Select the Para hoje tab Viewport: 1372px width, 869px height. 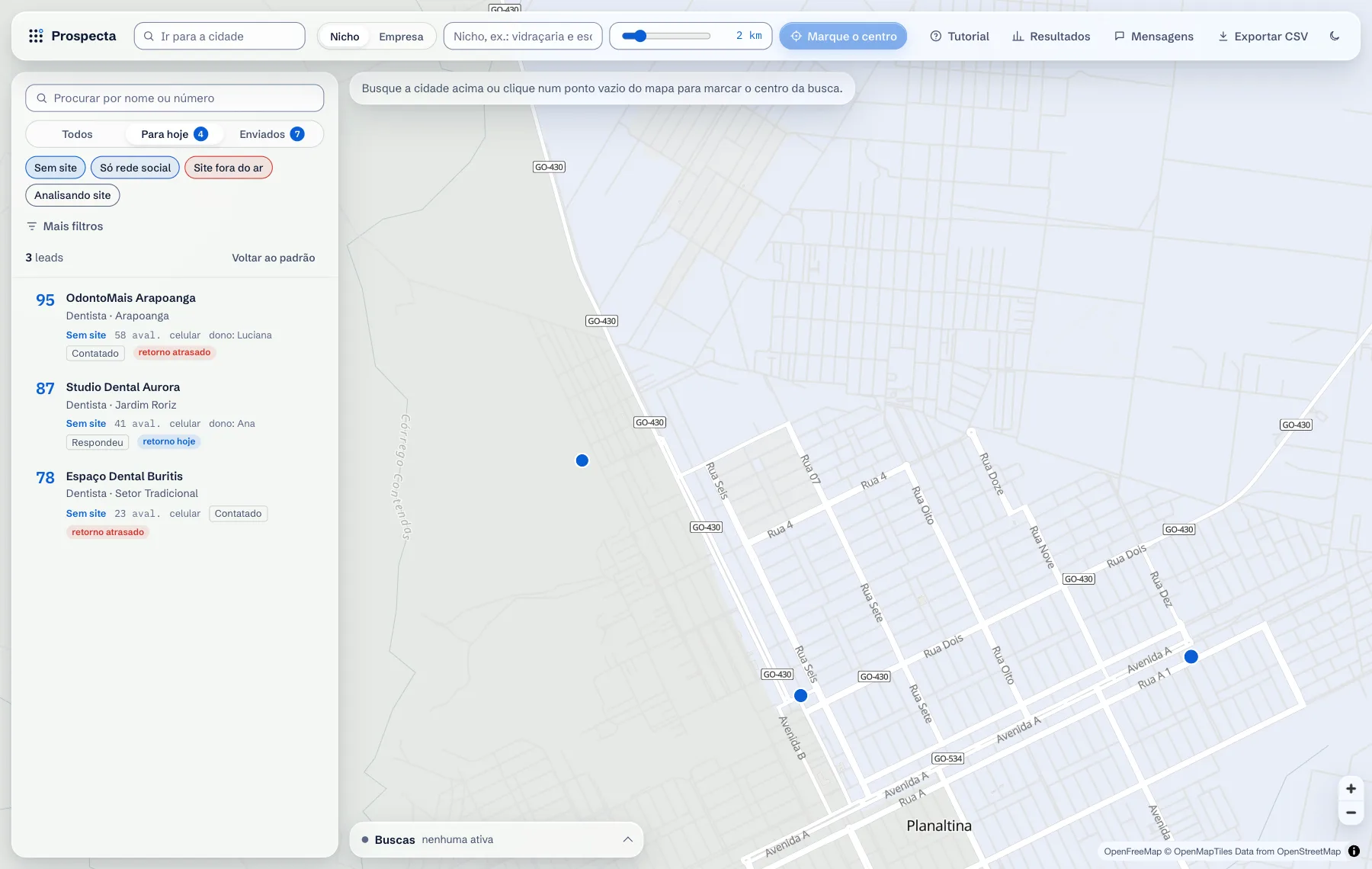(x=175, y=134)
